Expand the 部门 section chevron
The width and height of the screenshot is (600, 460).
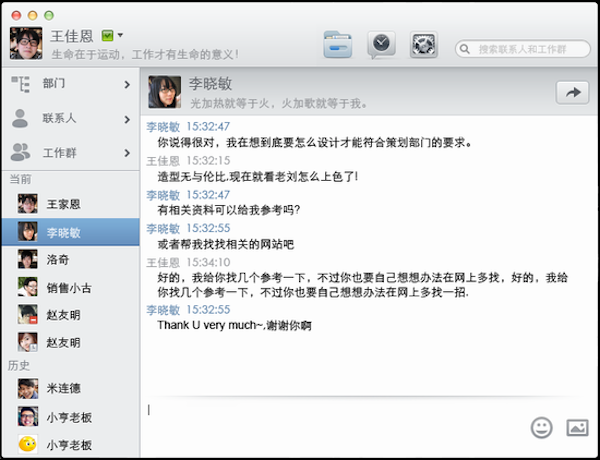pyautogui.click(x=127, y=85)
